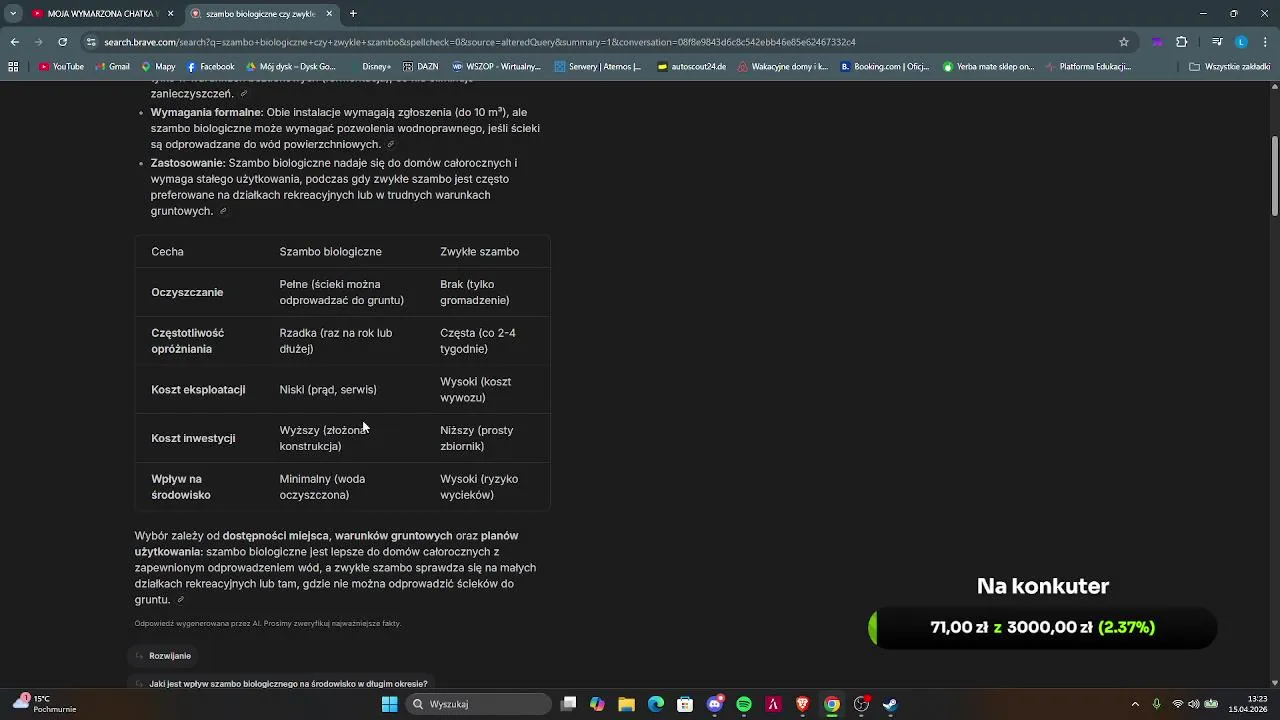Open the apps grid in the bookmarks bar
The width and height of the screenshot is (1280, 720).
(x=13, y=67)
